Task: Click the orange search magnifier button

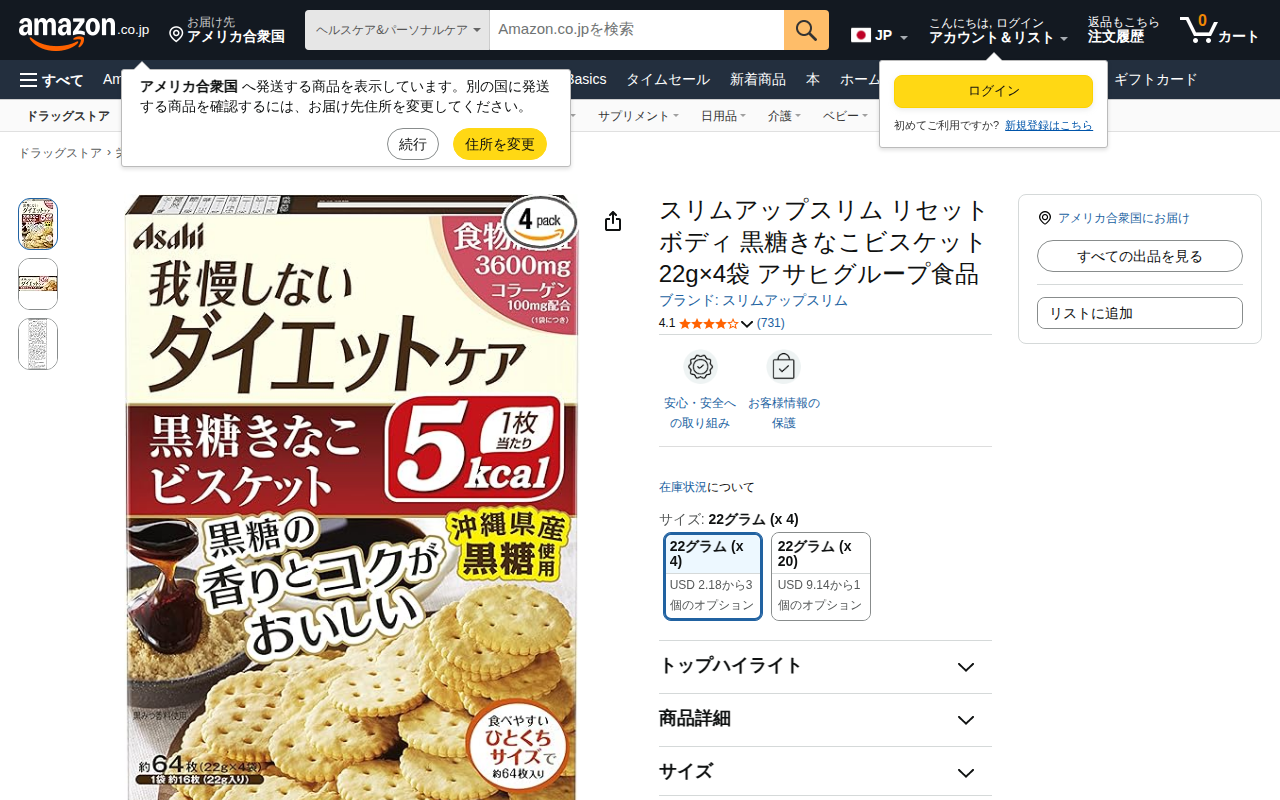Action: click(806, 30)
